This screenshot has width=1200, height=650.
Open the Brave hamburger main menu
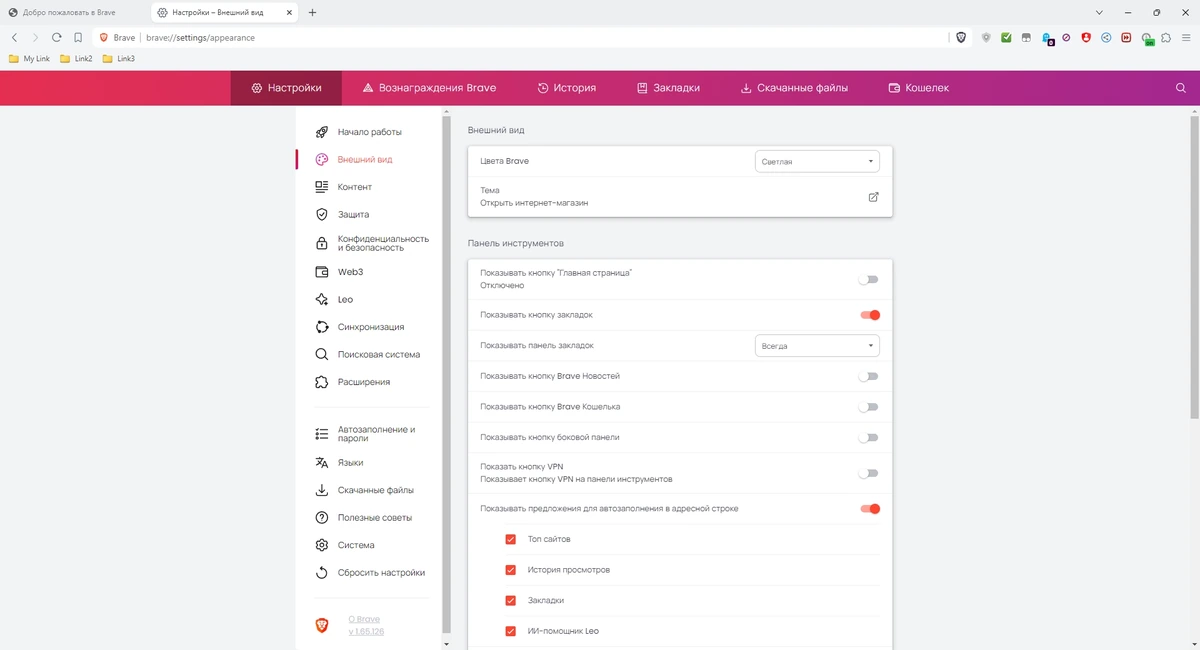1185,37
